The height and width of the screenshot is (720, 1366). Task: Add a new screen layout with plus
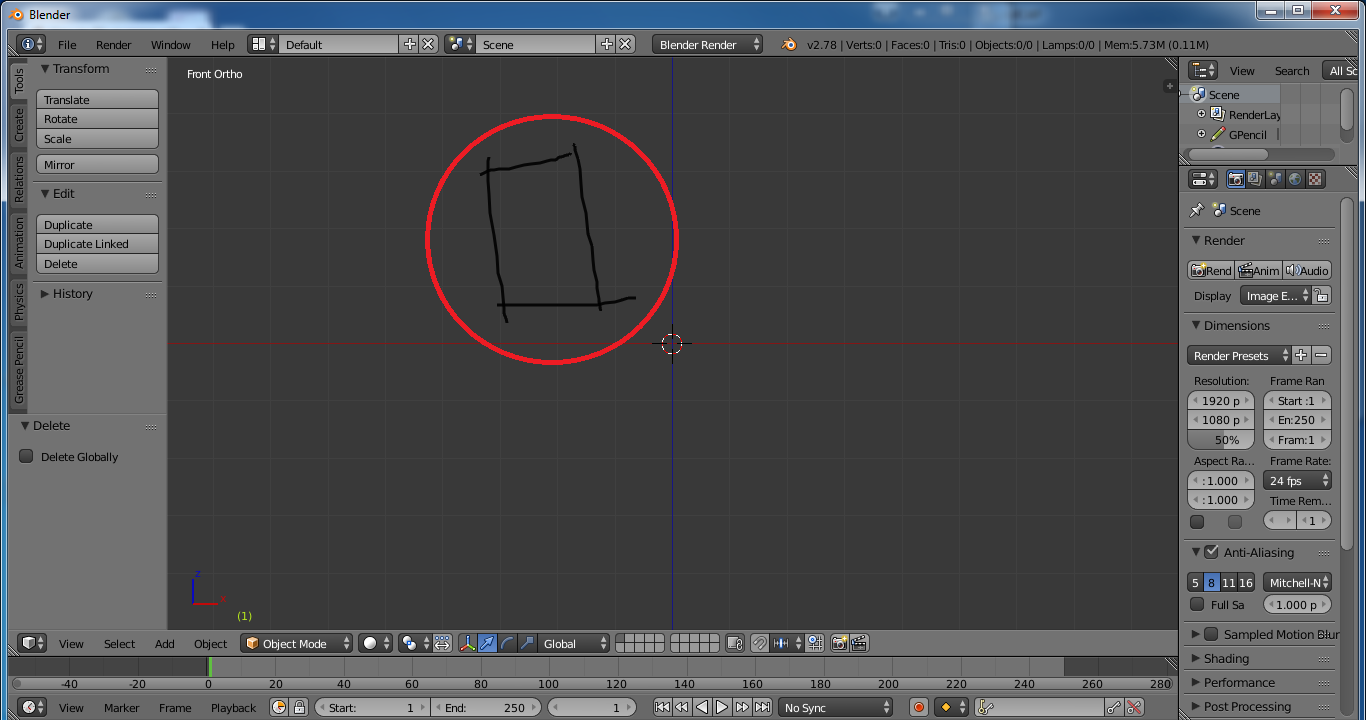[x=409, y=44]
